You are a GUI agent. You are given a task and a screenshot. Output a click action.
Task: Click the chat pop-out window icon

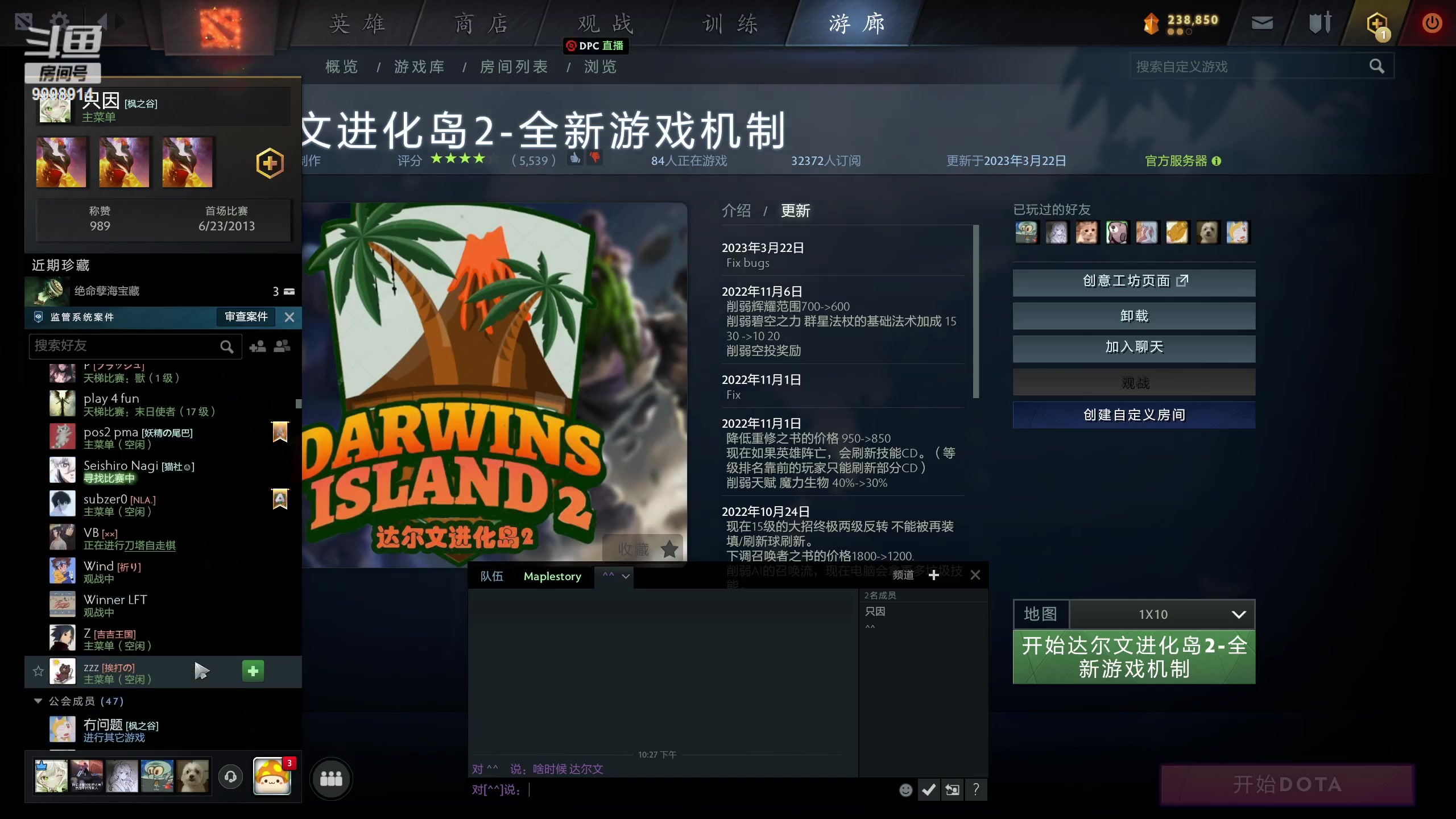pos(952,789)
